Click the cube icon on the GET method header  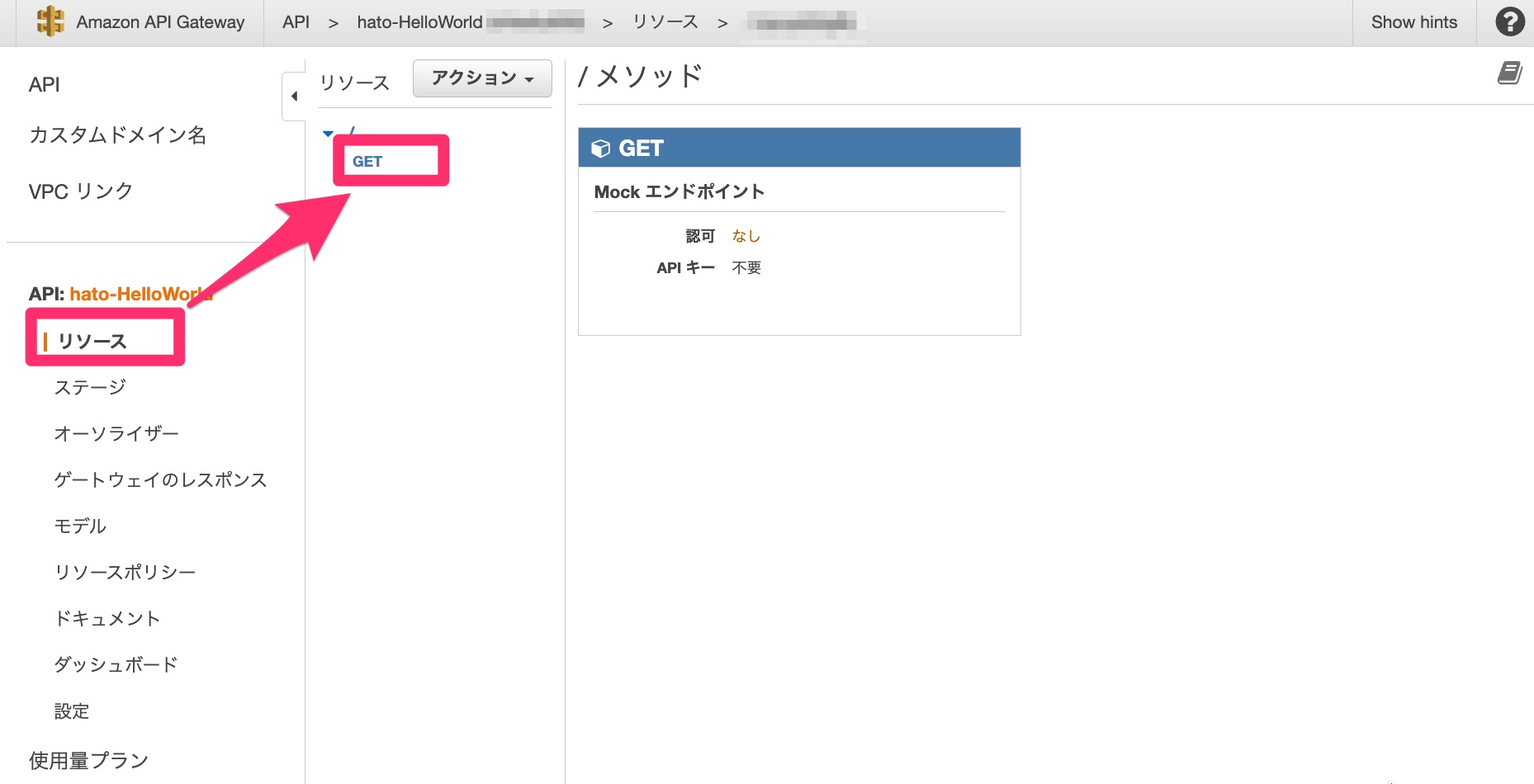(x=600, y=148)
